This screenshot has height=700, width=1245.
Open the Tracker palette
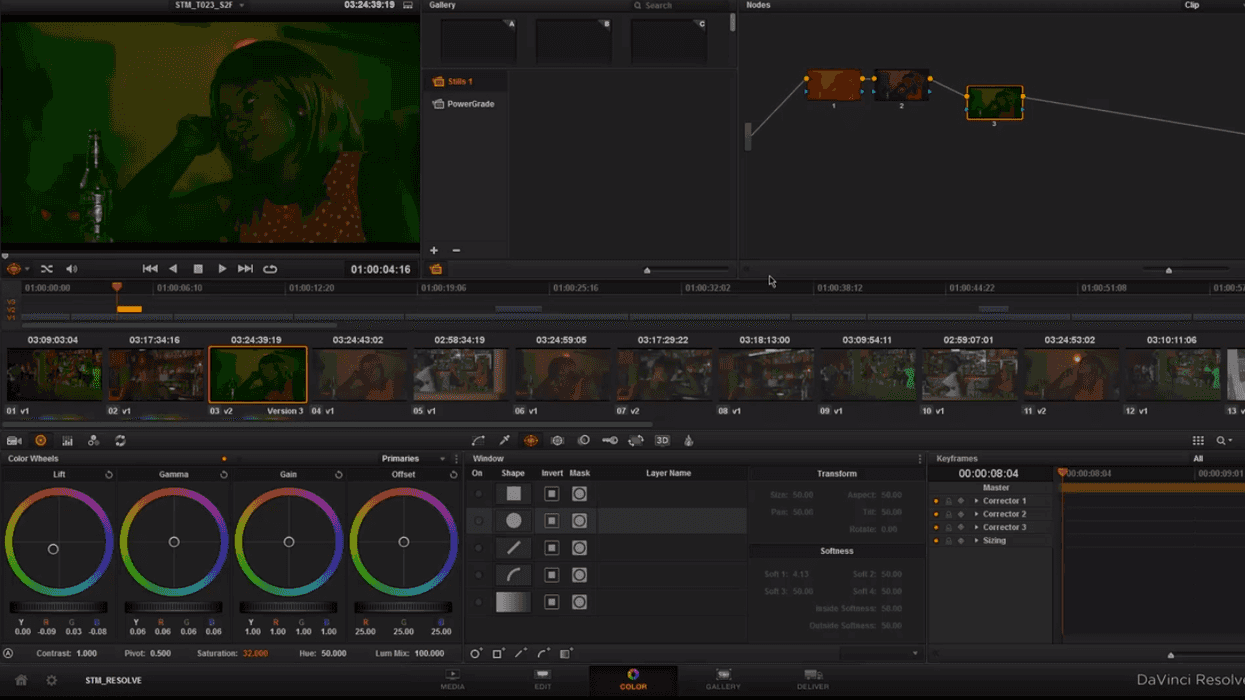[x=557, y=440]
